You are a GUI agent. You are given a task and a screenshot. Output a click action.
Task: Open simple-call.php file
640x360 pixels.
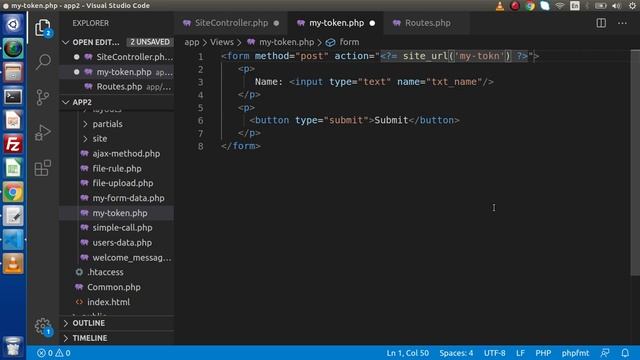pyautogui.click(x=122, y=227)
